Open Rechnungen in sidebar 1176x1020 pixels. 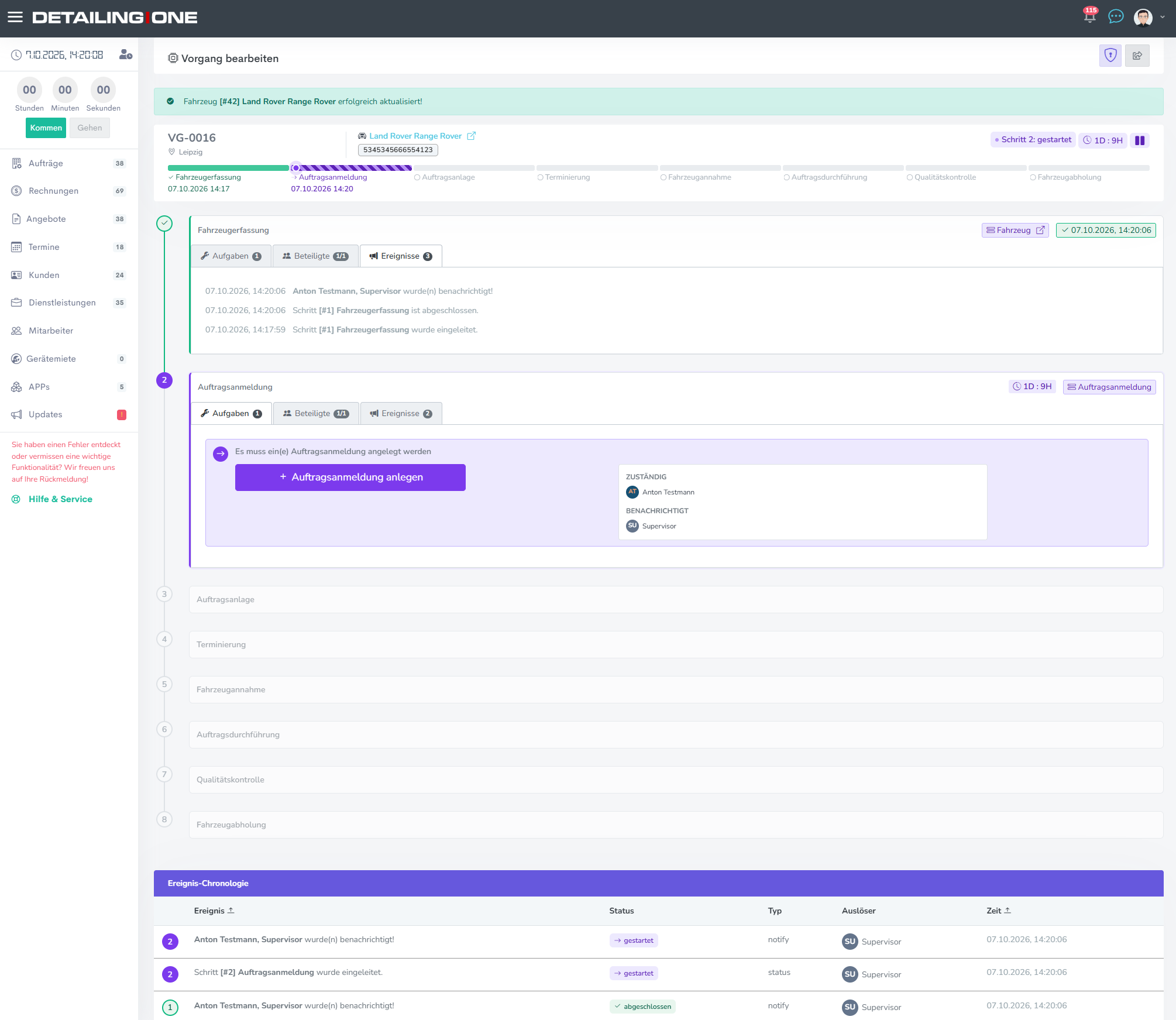pos(69,191)
